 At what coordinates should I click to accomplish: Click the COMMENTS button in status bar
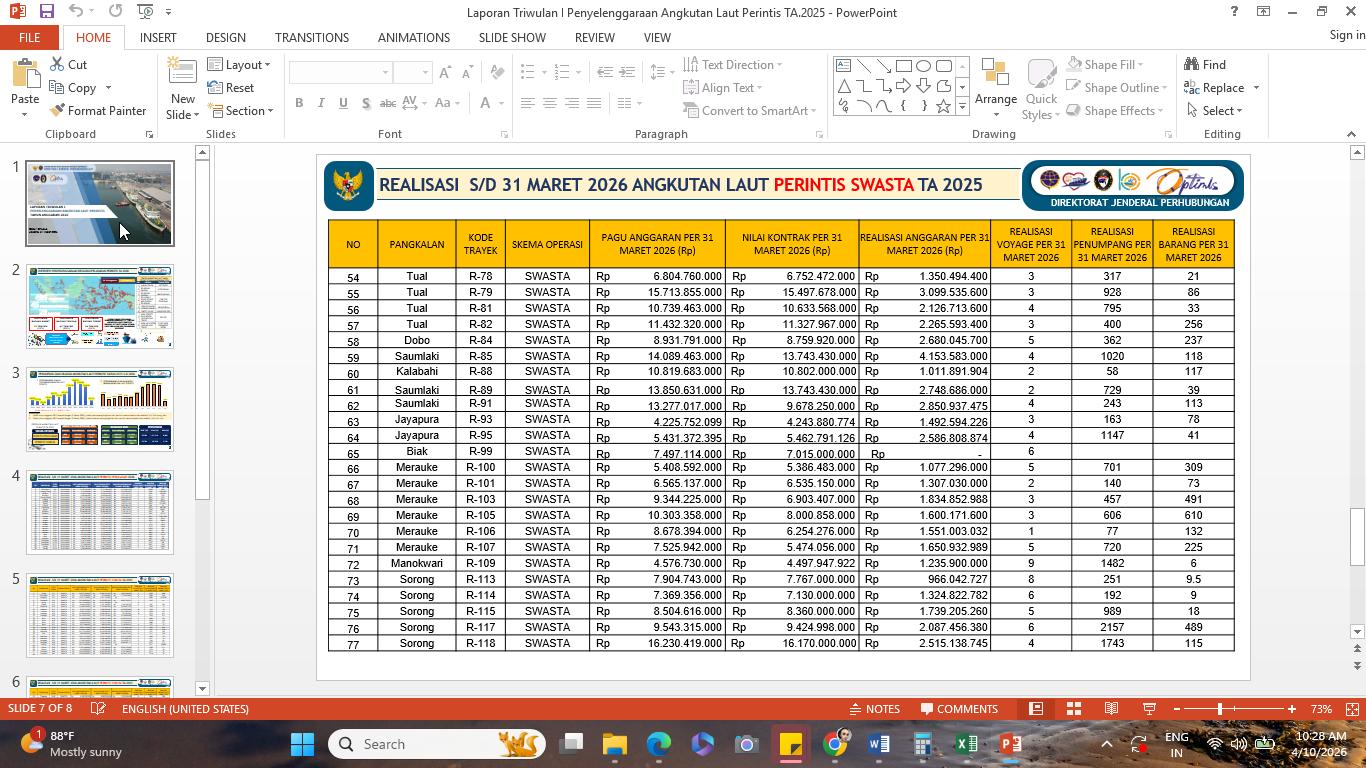[958, 709]
